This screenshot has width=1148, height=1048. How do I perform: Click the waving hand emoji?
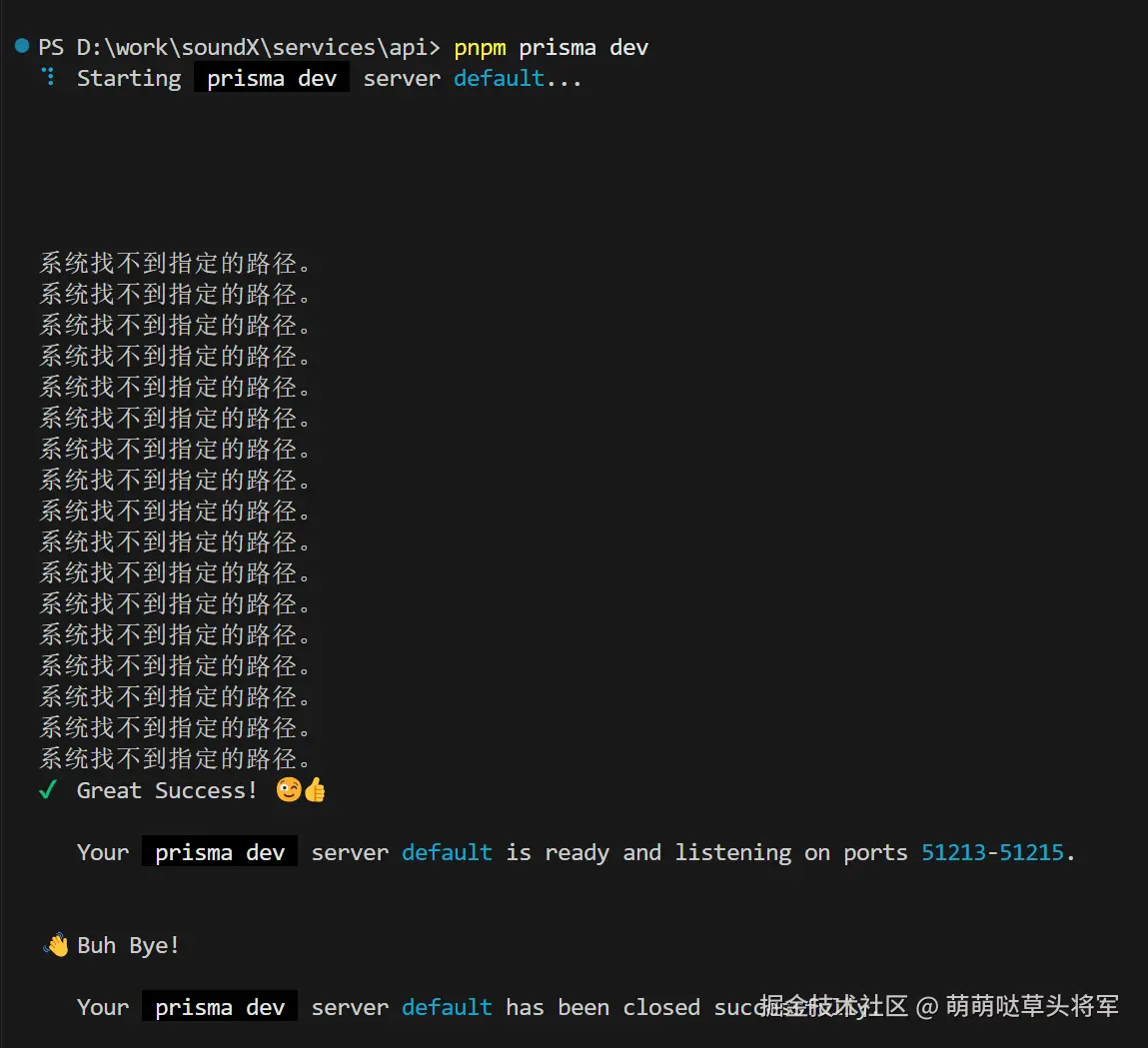(x=56, y=945)
